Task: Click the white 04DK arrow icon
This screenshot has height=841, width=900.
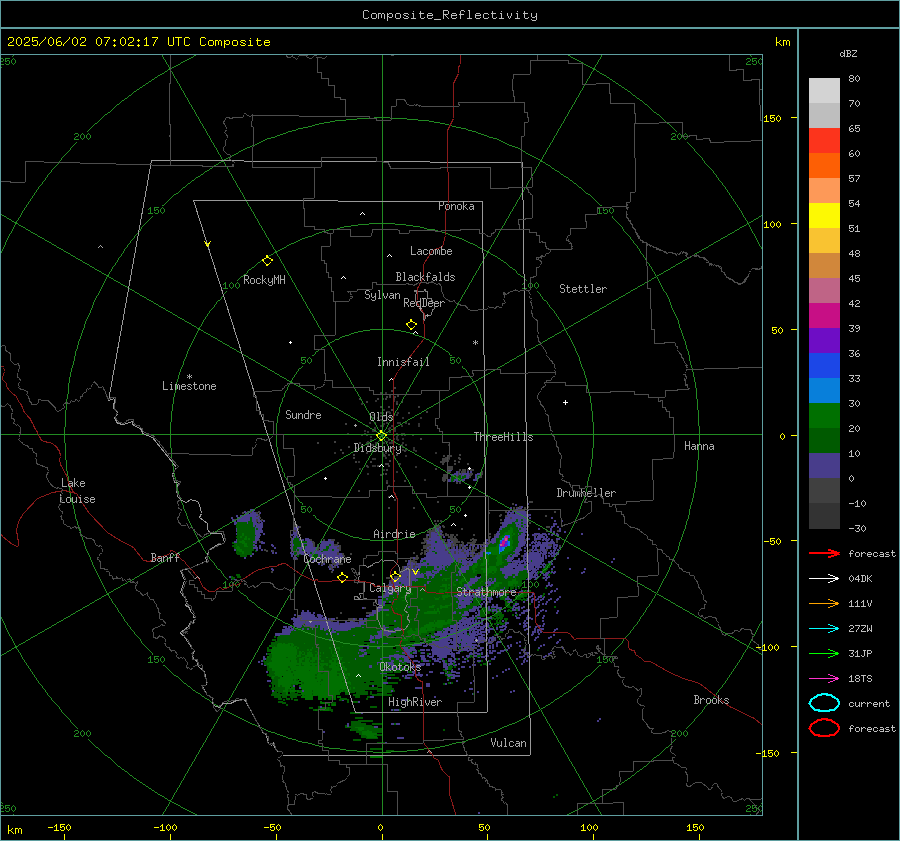Action: [x=824, y=579]
